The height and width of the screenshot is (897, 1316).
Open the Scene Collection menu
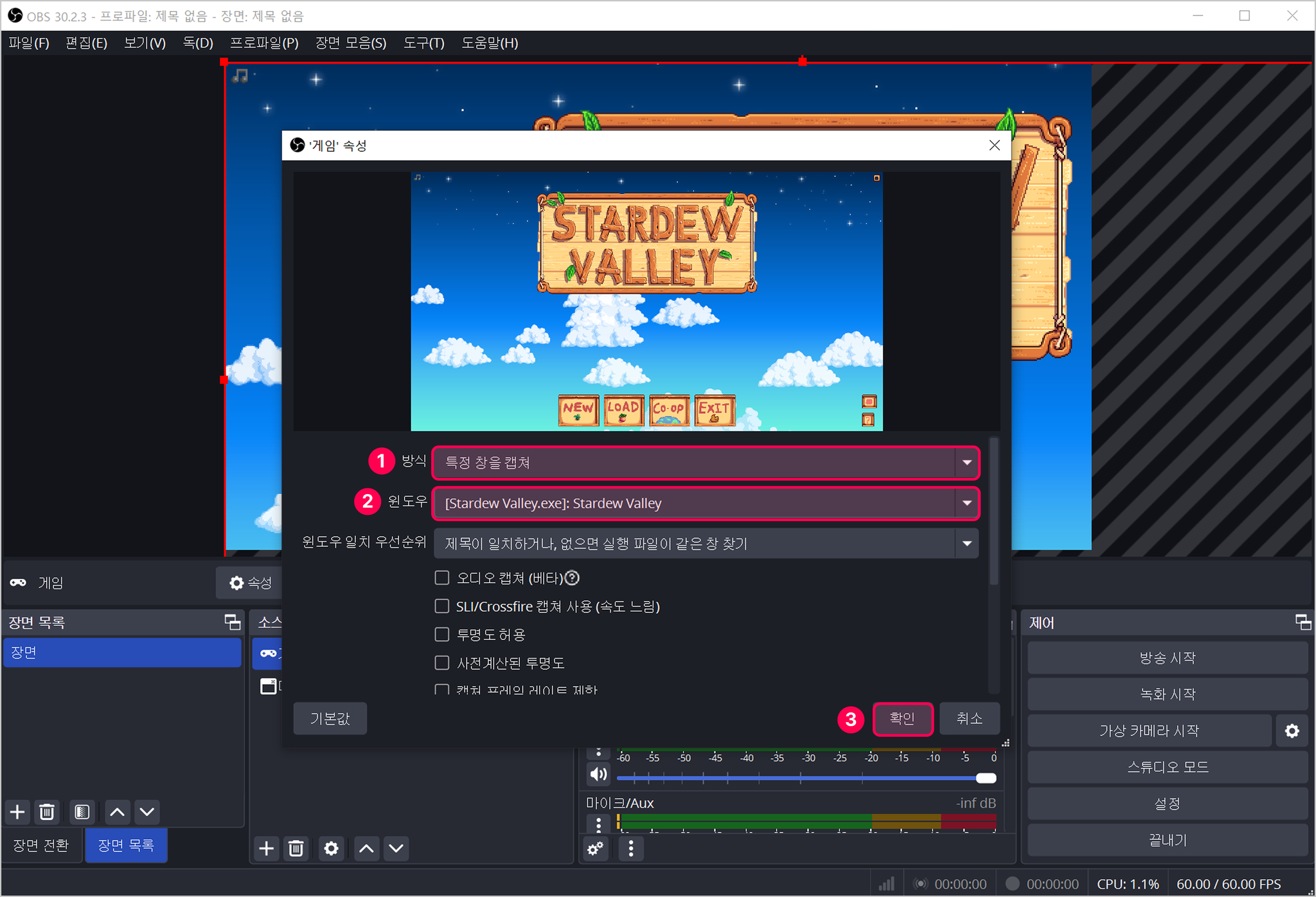tap(351, 43)
